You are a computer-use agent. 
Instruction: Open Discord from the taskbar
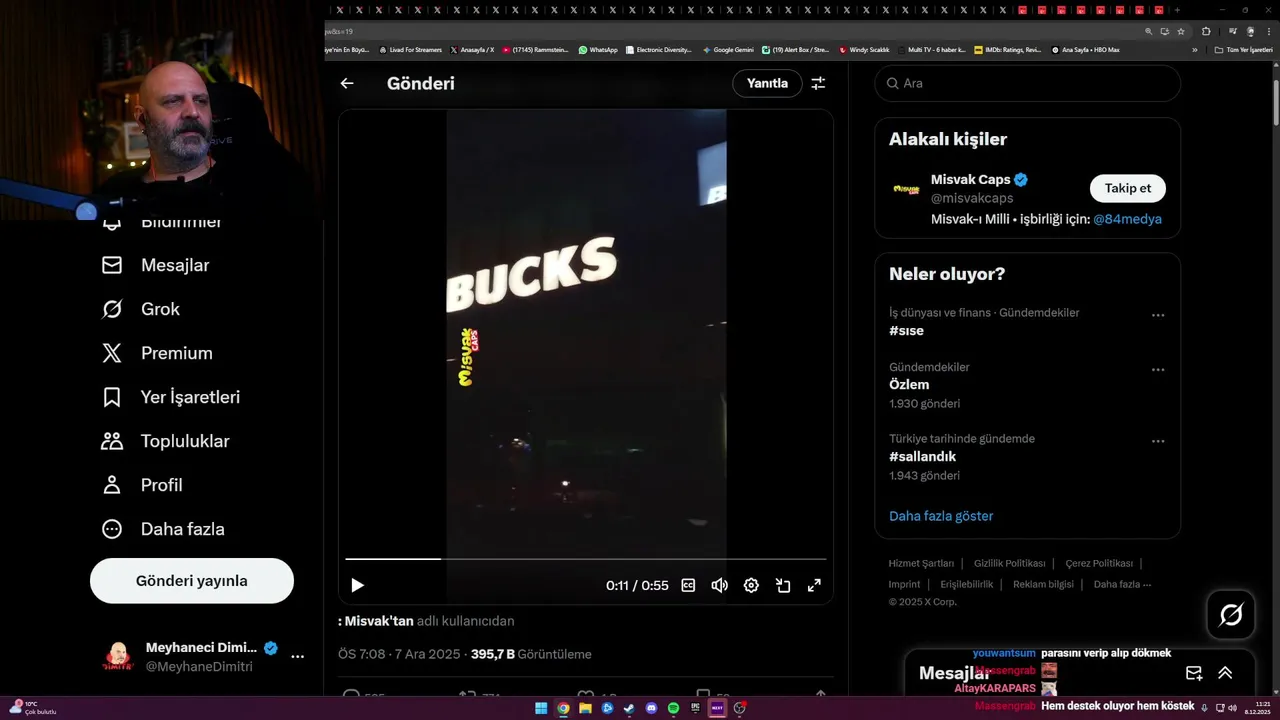[x=651, y=708]
